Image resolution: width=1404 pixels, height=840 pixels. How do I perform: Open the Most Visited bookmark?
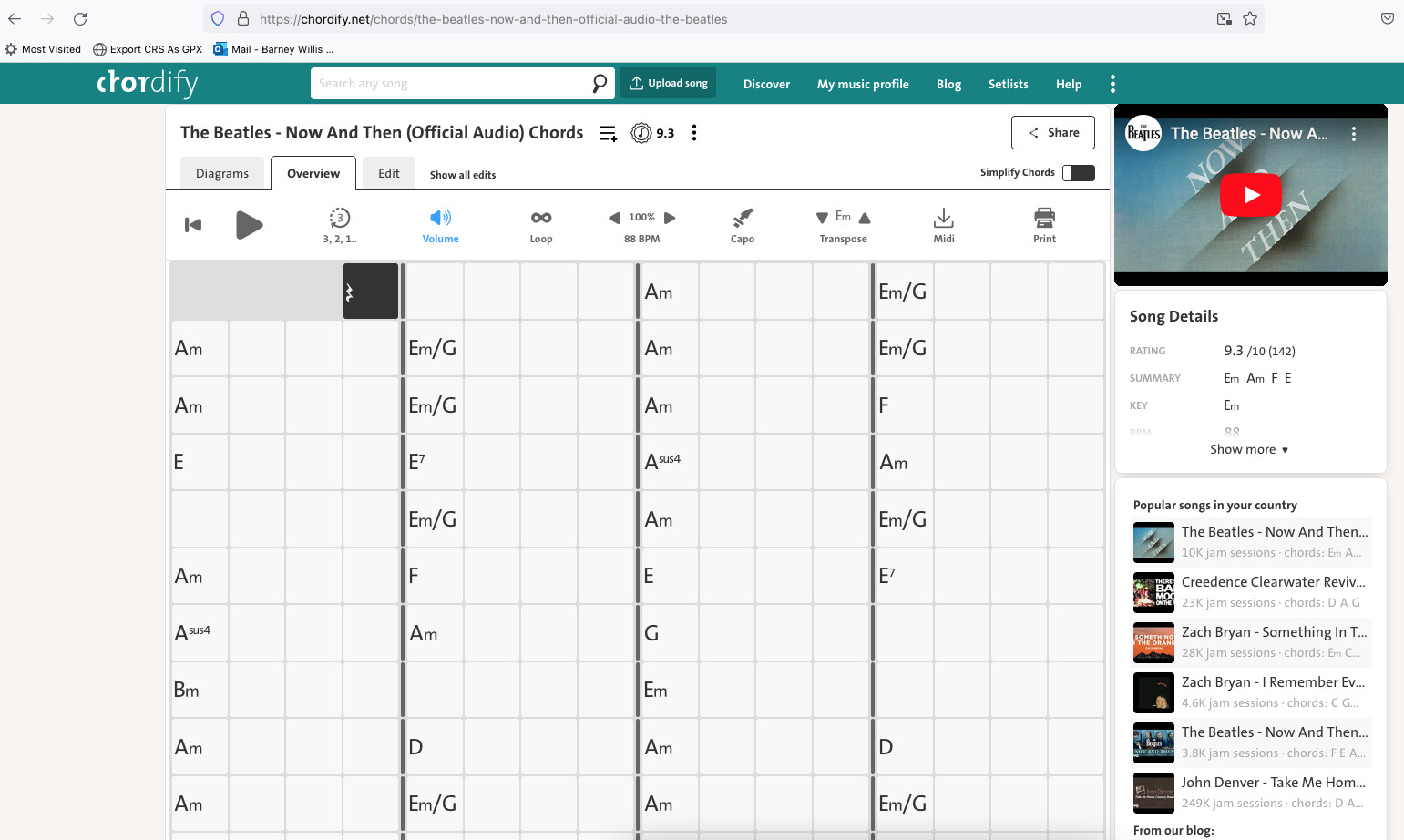pos(43,49)
